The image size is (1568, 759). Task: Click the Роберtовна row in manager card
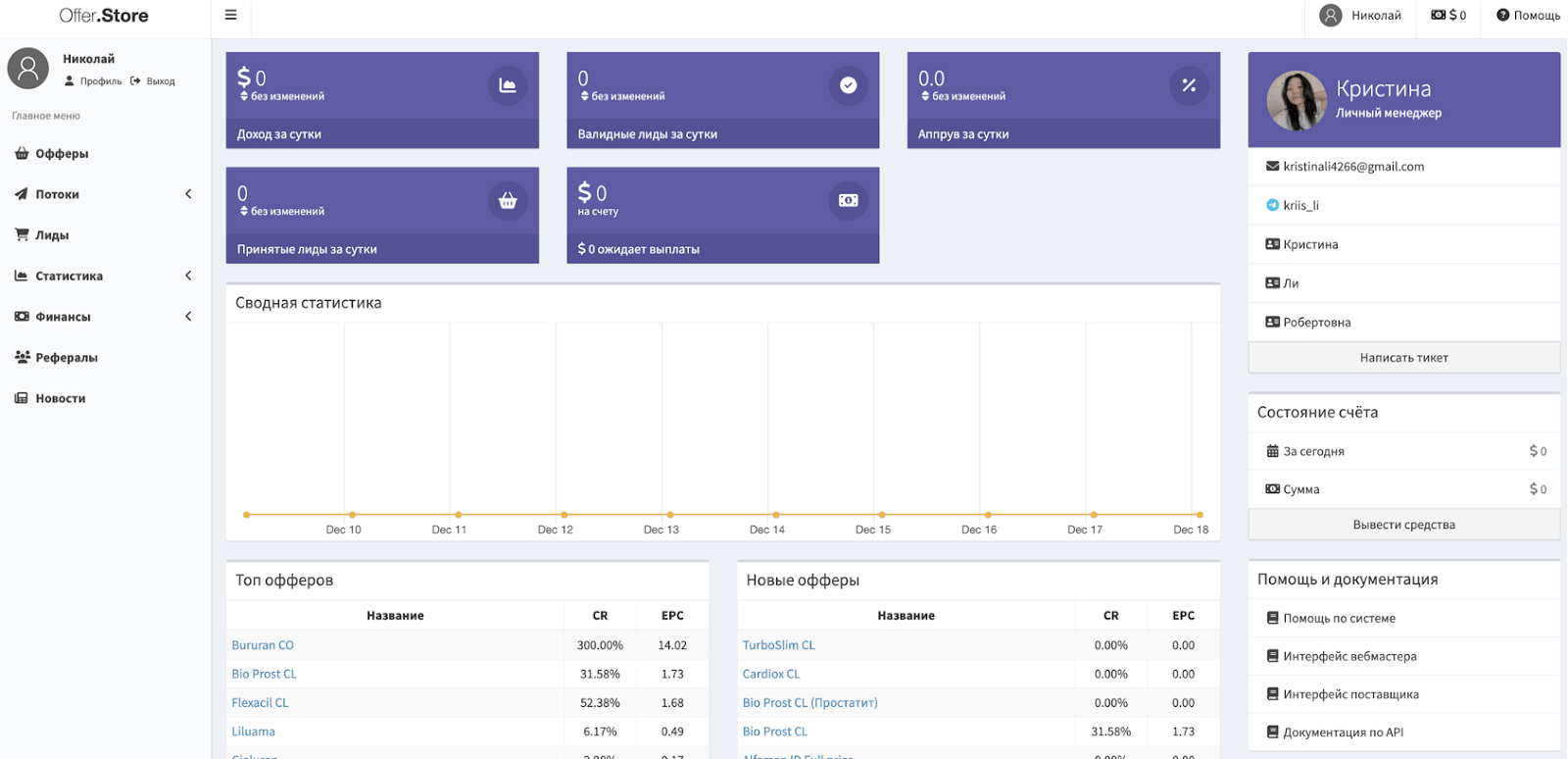click(x=1403, y=322)
